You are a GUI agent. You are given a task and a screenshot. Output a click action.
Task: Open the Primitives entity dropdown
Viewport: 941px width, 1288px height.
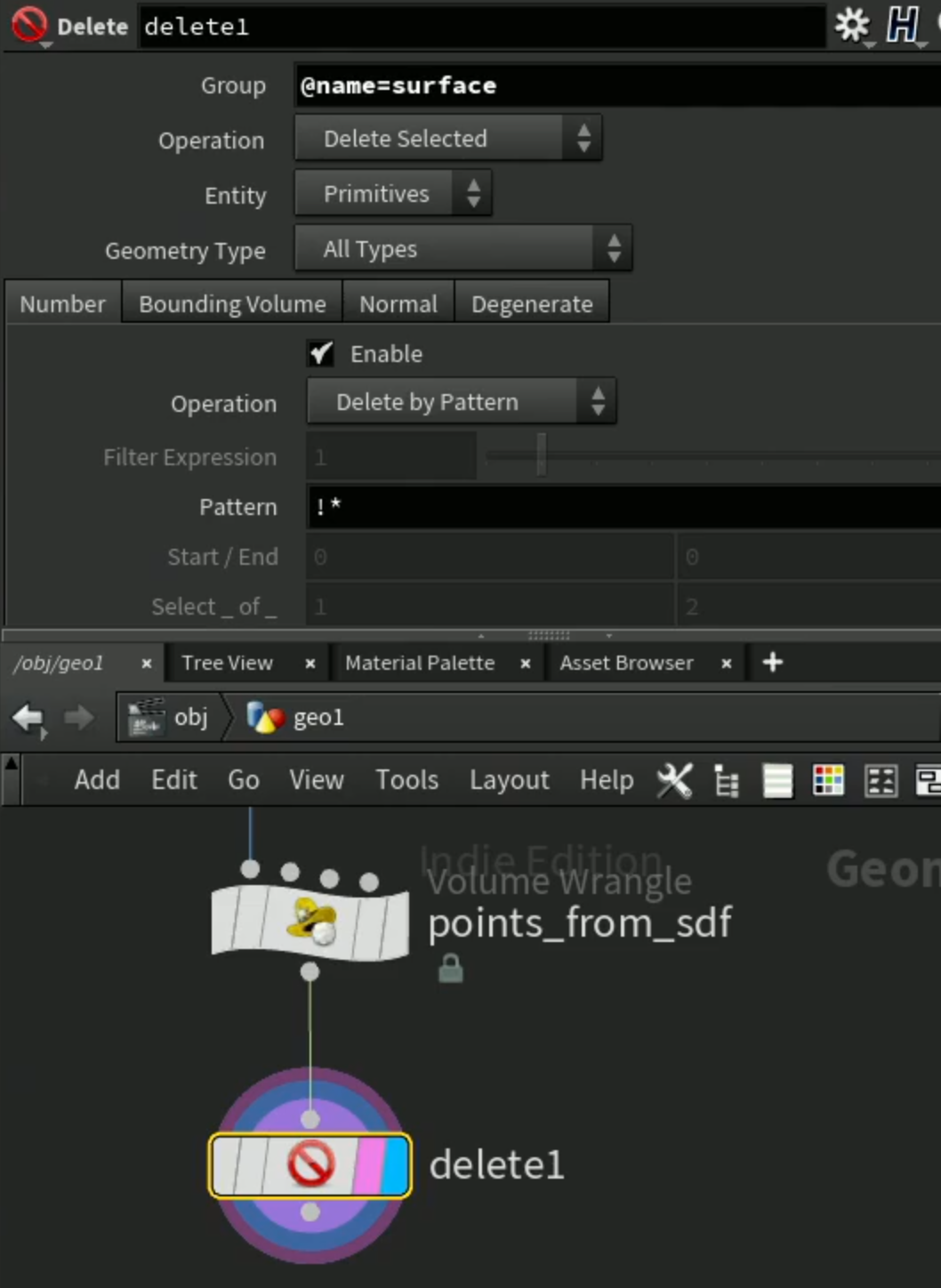pyautogui.click(x=393, y=194)
